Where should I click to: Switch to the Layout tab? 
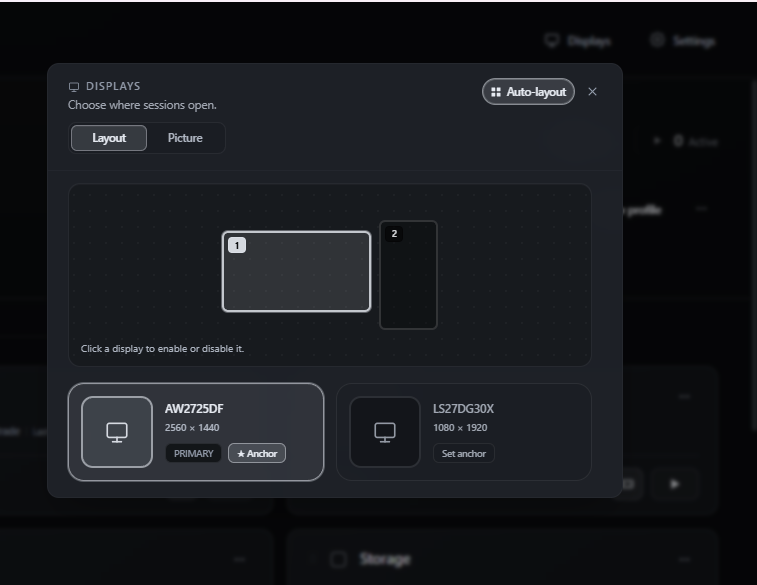[109, 138]
